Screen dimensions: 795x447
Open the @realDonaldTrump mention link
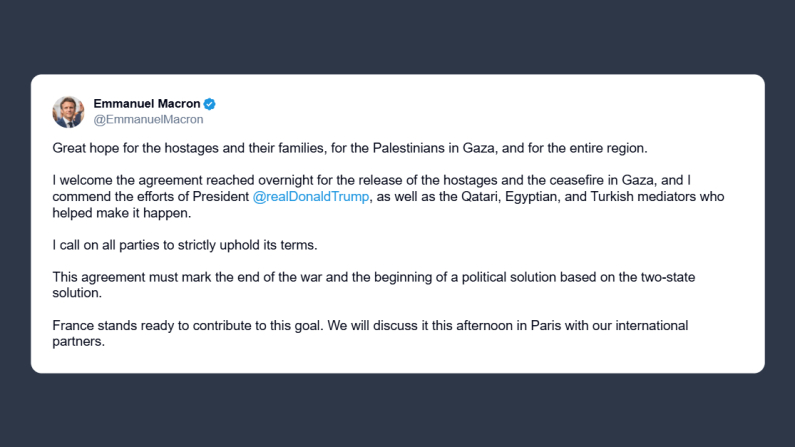click(311, 197)
